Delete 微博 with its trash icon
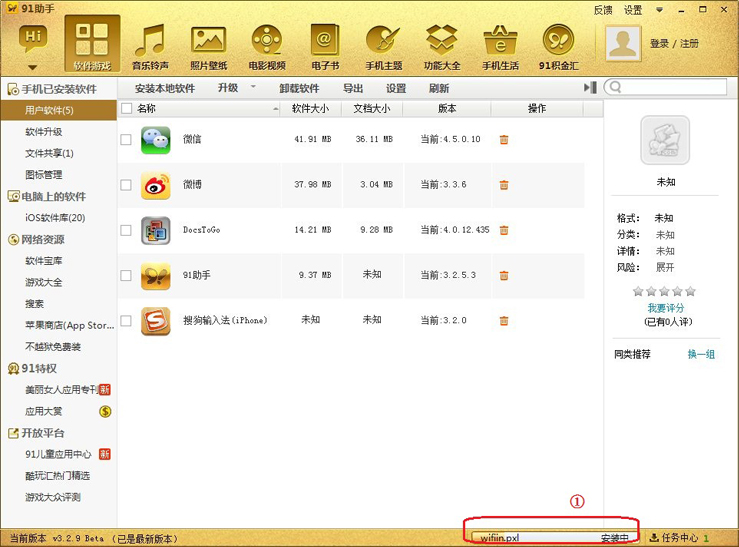This screenshot has width=739, height=547. 504,185
